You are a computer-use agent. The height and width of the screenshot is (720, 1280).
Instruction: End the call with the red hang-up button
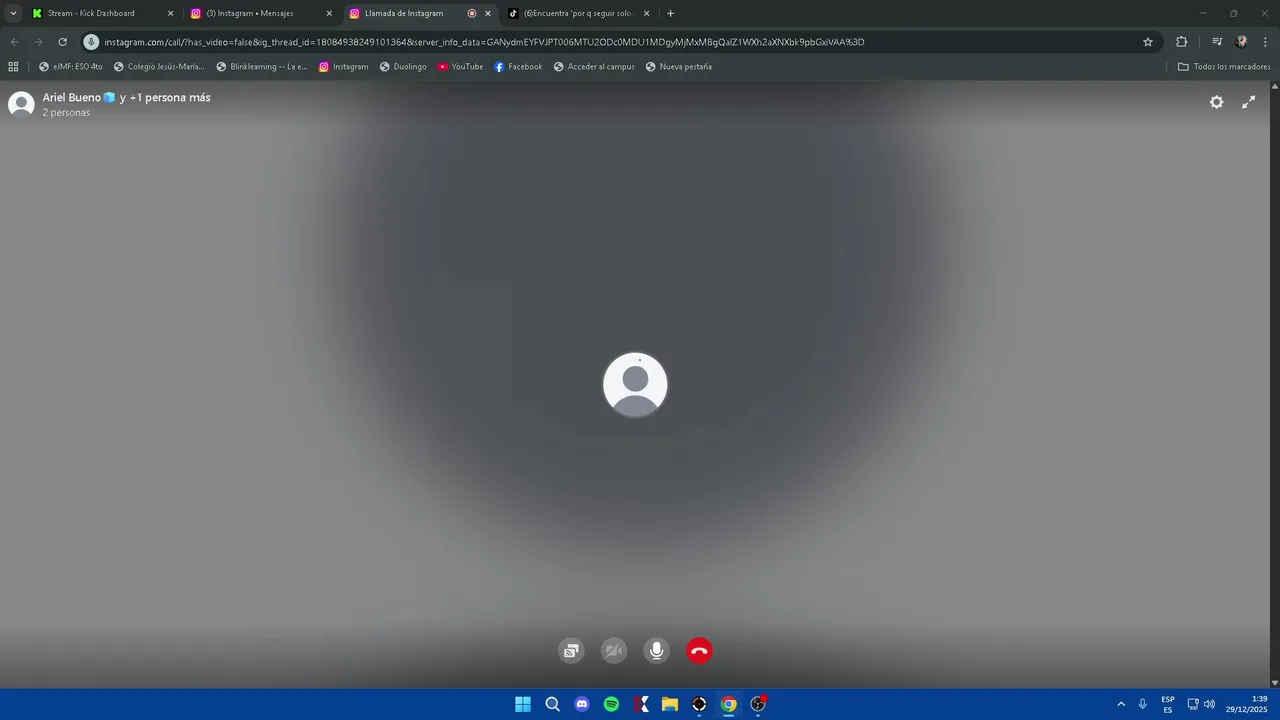699,651
